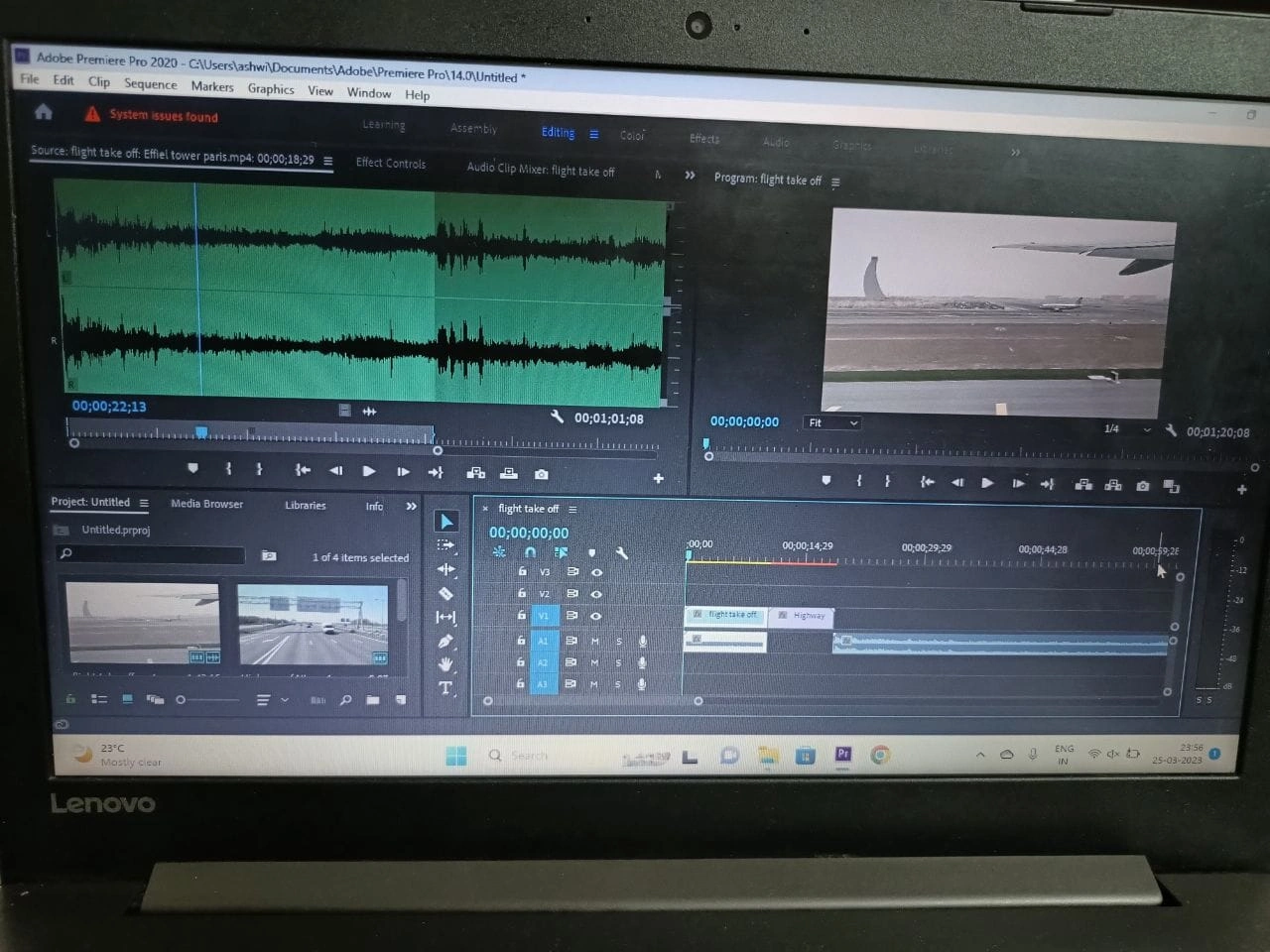Switch to the Effect Controls tab
1270x952 pixels.
coord(391,163)
